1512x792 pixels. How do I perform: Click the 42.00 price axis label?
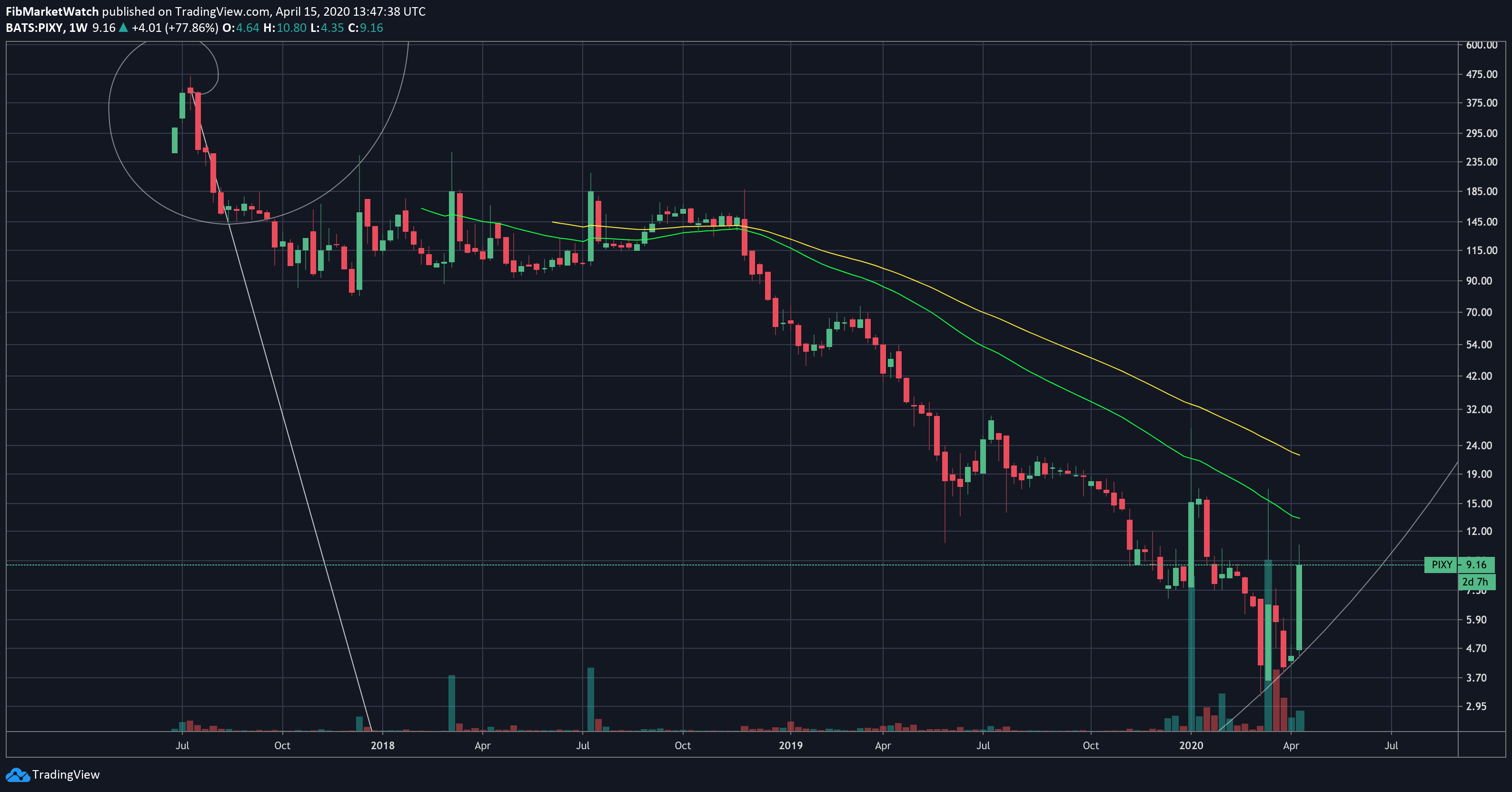1479,376
